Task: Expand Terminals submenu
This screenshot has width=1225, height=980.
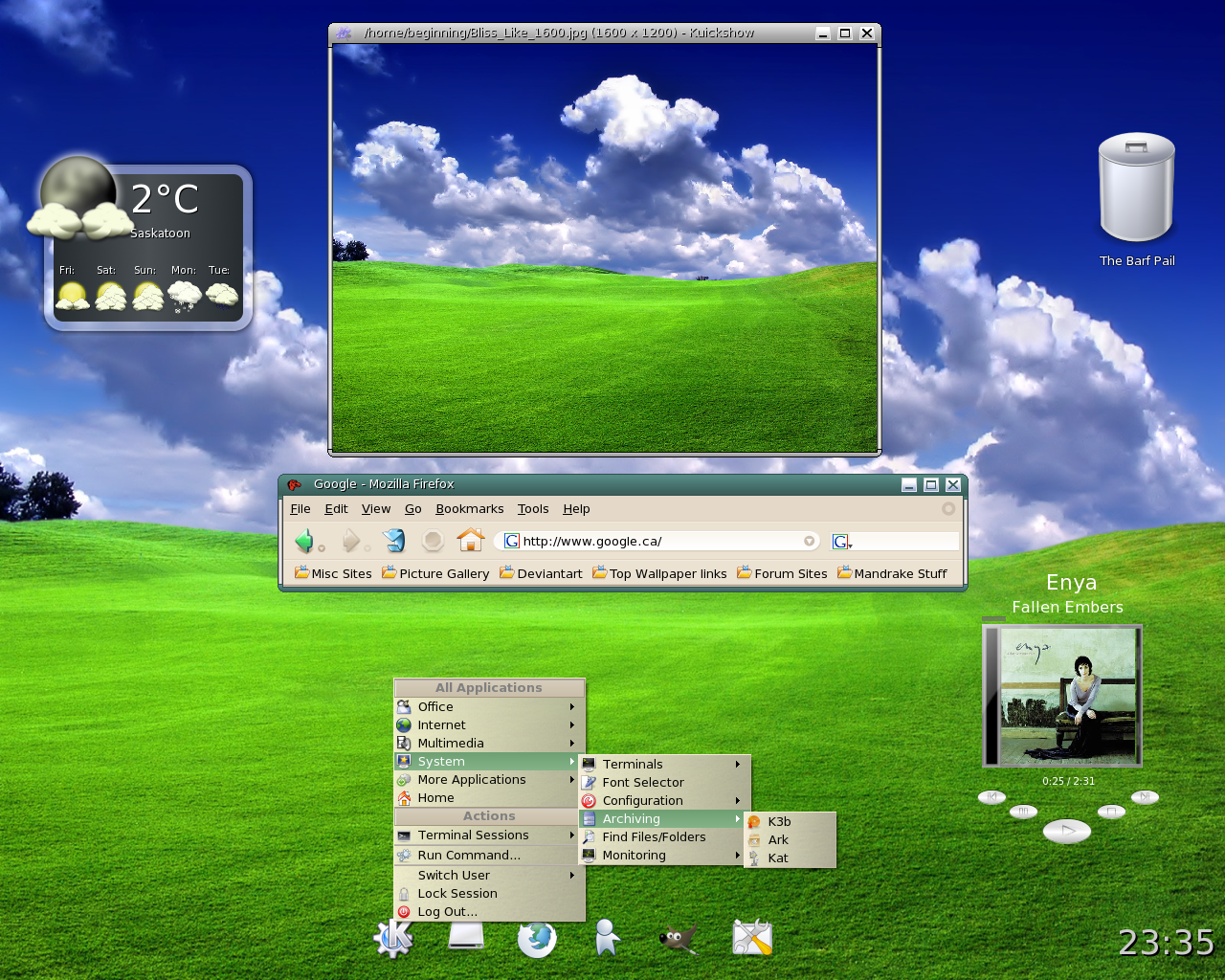Action: pyautogui.click(x=664, y=765)
